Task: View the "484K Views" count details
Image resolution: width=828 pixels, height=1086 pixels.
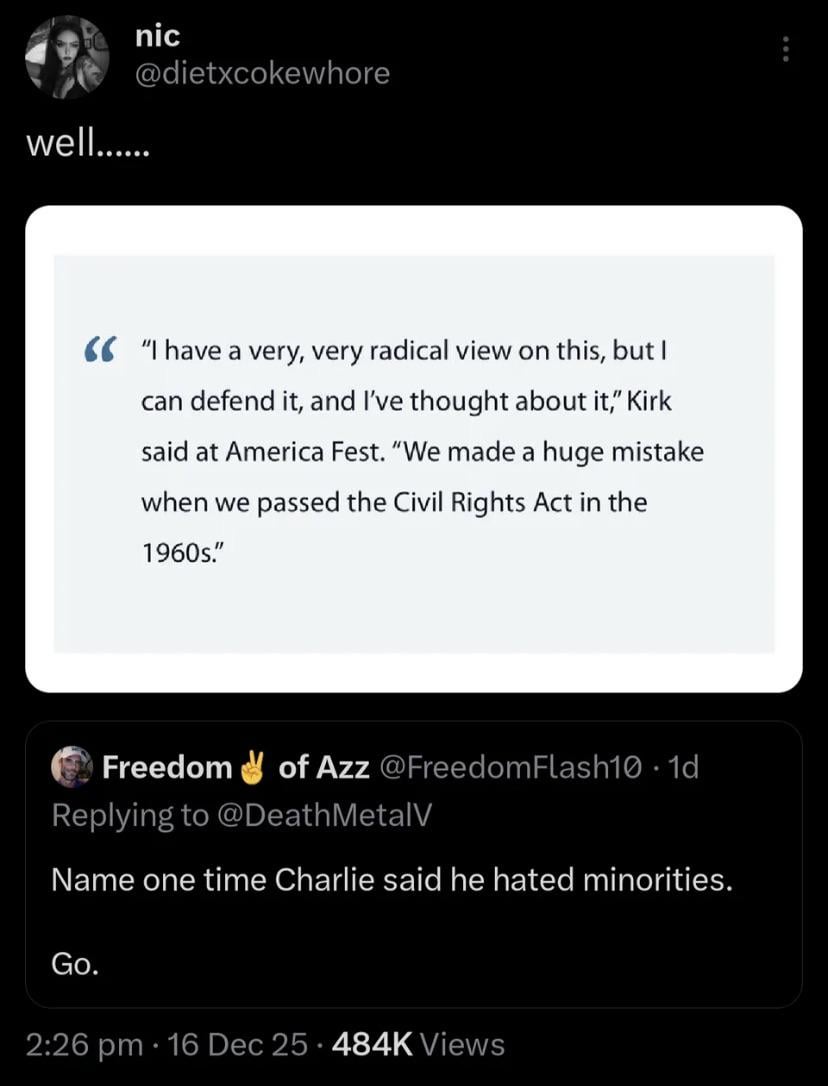Action: (x=415, y=1045)
